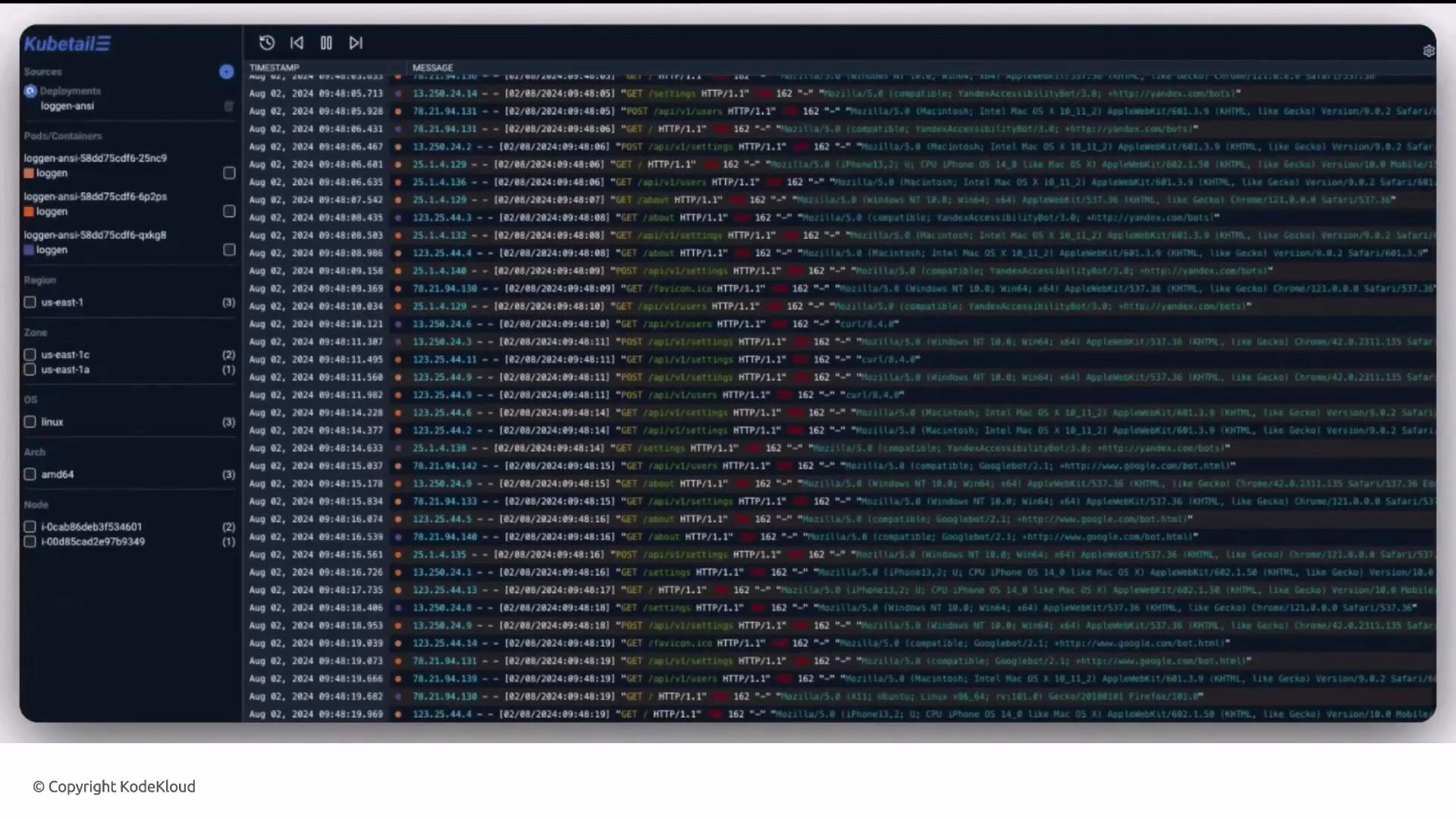Viewport: 1456px width, 819px height.
Task: Click the pod dot on row 09:48:14.633
Action: point(398,448)
